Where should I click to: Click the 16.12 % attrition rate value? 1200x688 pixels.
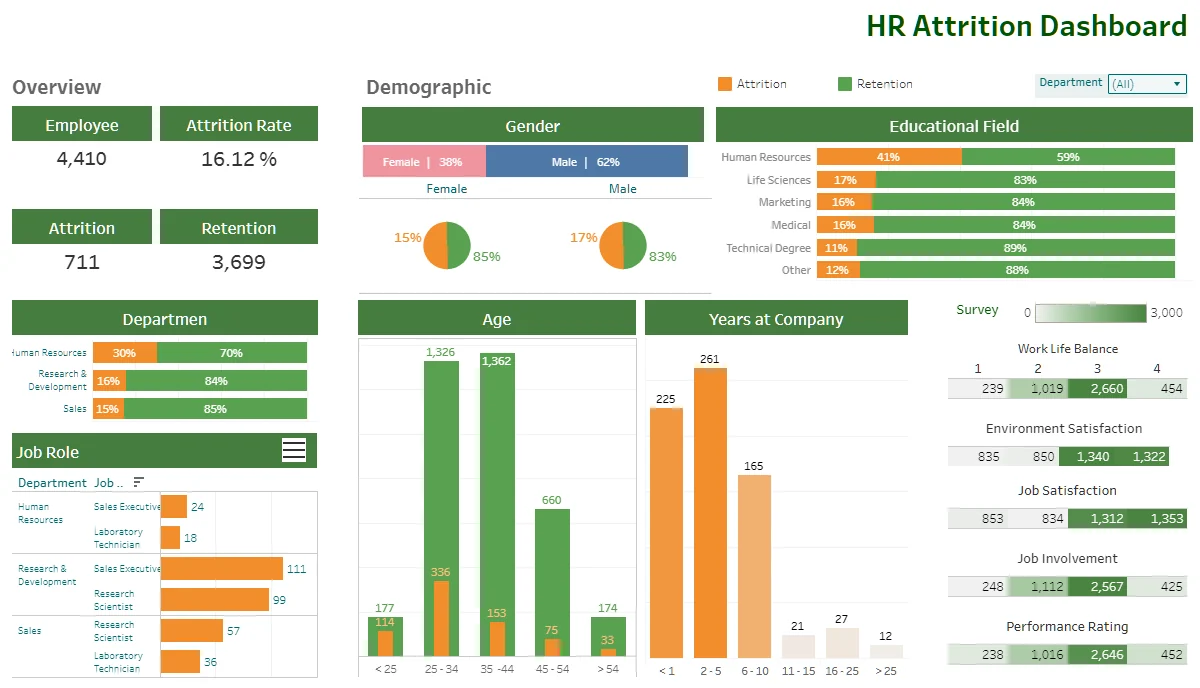pos(239,158)
